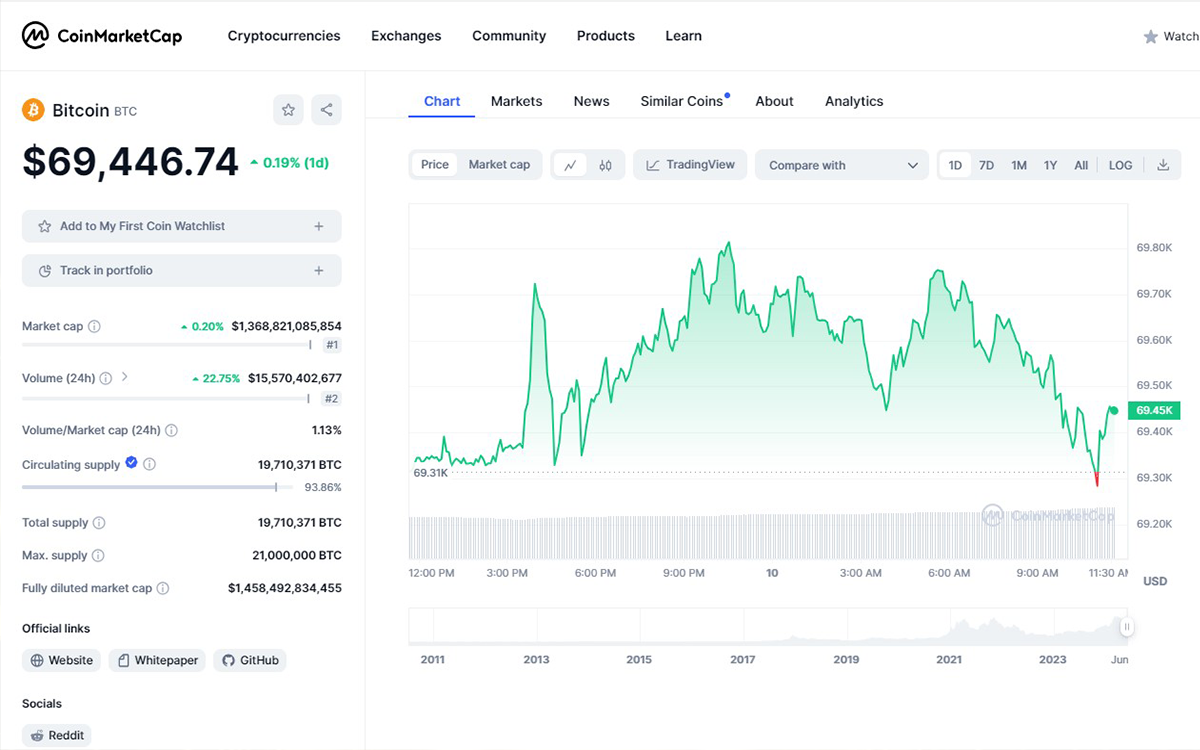Click the CoinMarketCap logo
The height and width of the screenshot is (750, 1200).
tap(102, 36)
